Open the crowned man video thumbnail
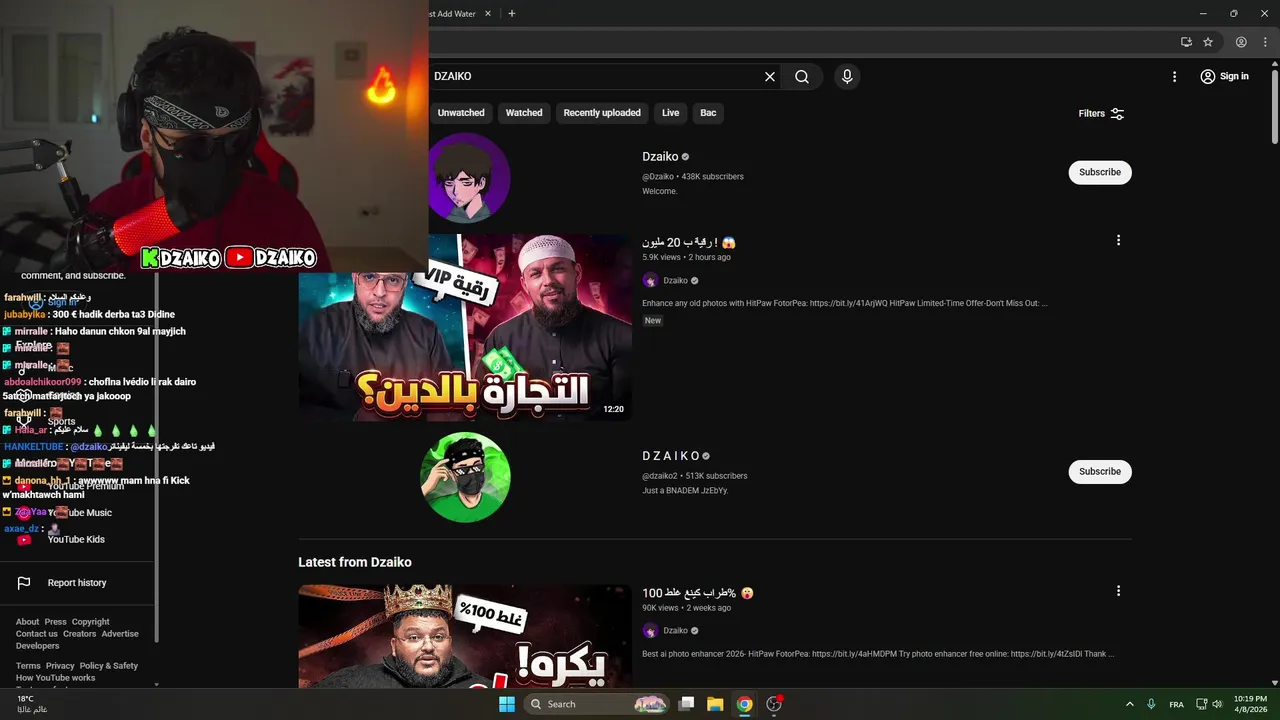The width and height of the screenshot is (1280, 720). pyautogui.click(x=465, y=636)
